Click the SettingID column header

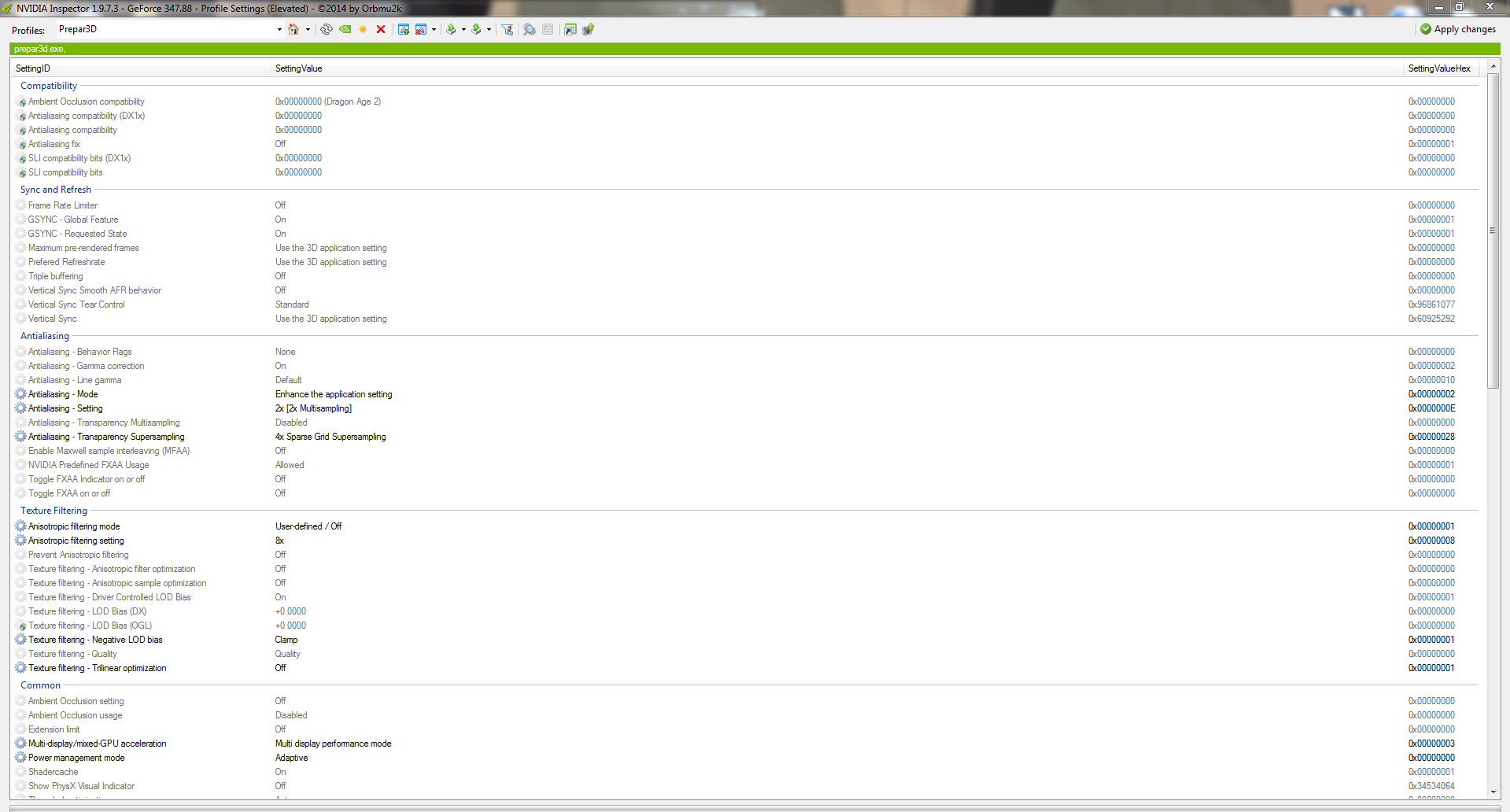pyautogui.click(x=141, y=68)
